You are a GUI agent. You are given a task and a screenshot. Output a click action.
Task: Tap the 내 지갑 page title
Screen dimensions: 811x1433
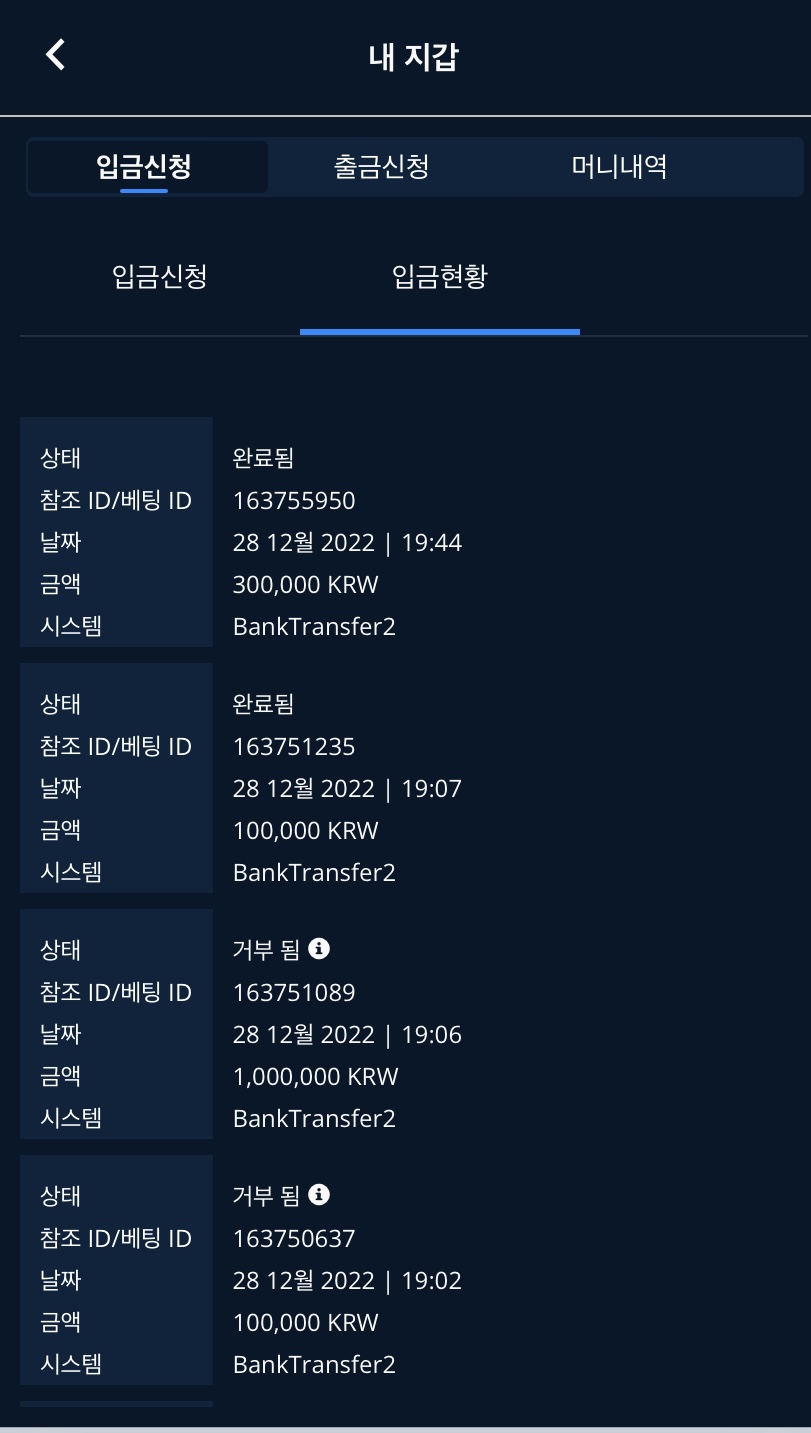coord(413,56)
